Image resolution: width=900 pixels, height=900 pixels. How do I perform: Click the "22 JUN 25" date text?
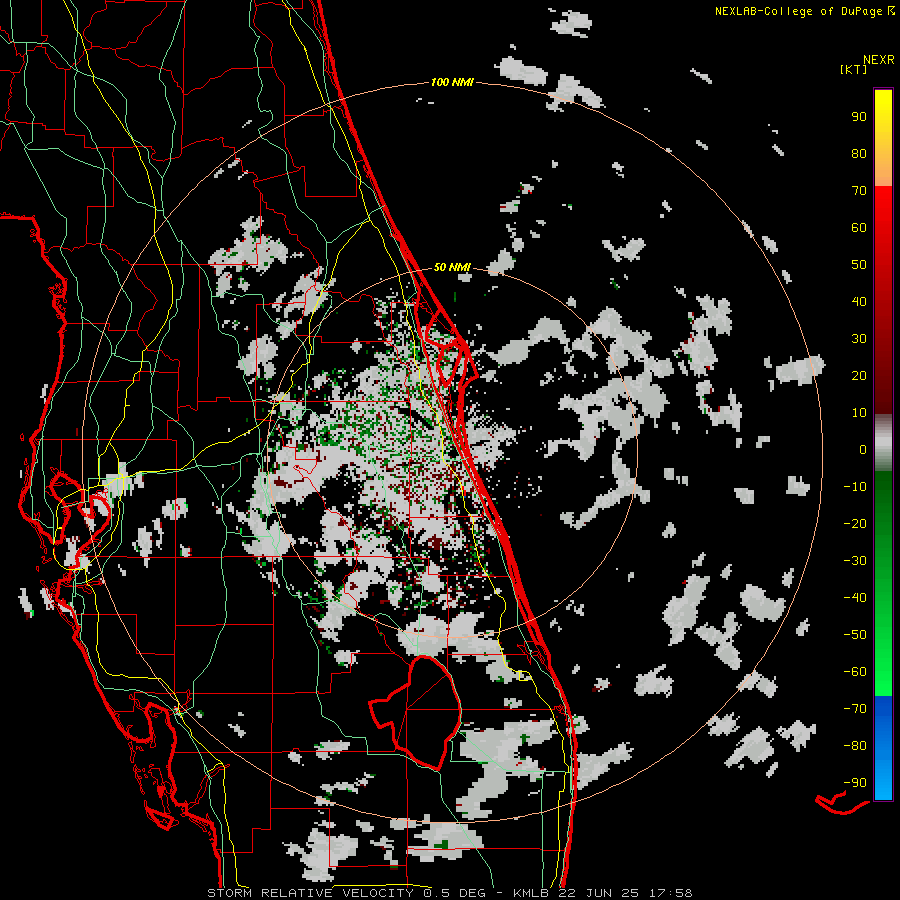tap(599, 893)
